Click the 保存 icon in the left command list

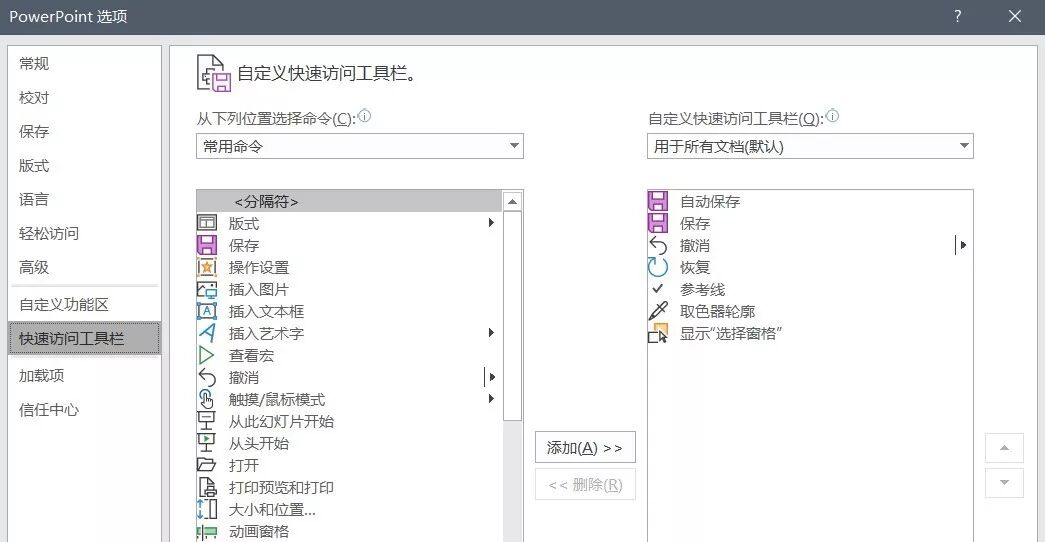(207, 245)
